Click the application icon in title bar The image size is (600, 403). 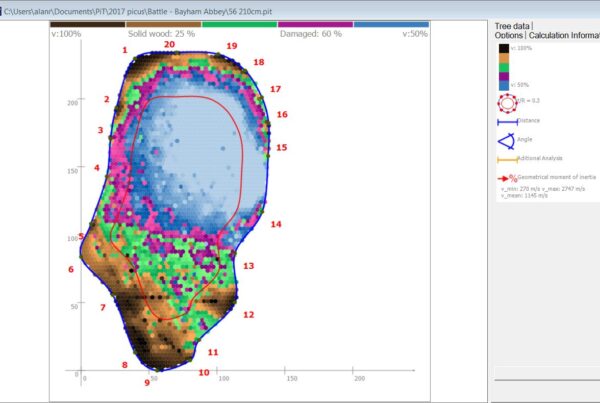pyautogui.click(x=6, y=7)
